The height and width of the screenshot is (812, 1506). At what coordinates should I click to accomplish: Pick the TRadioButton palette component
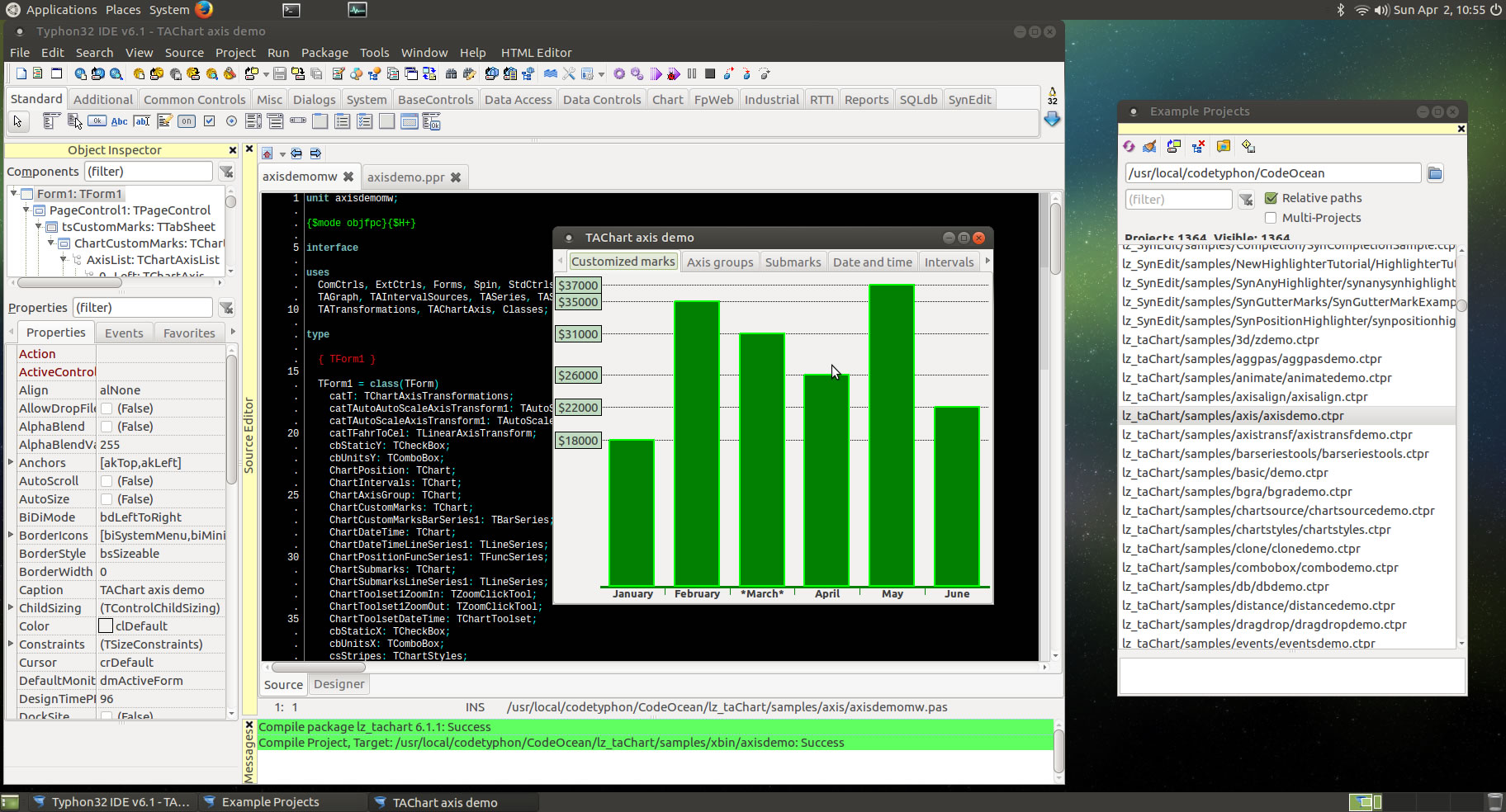point(231,121)
